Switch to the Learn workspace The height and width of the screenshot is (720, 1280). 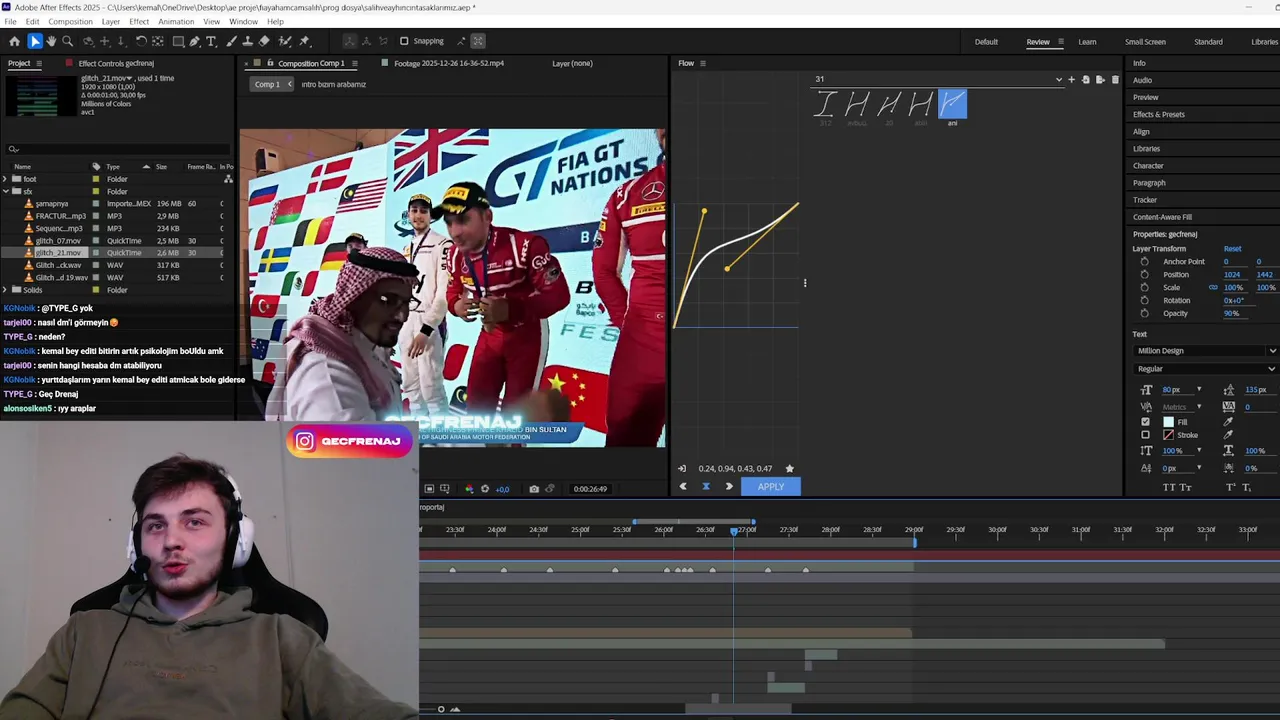click(1087, 42)
